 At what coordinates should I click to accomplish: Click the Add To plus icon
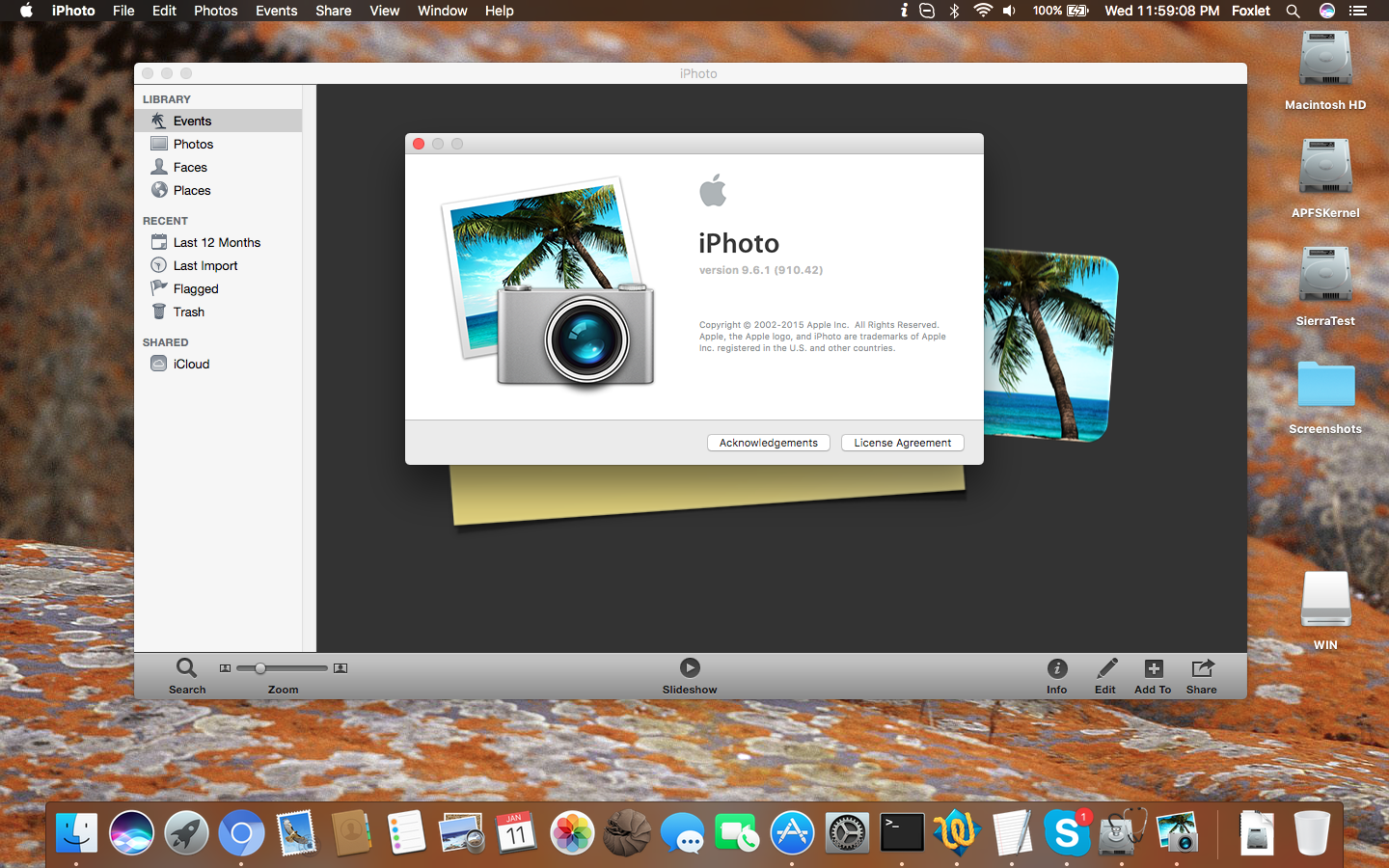tap(1154, 667)
